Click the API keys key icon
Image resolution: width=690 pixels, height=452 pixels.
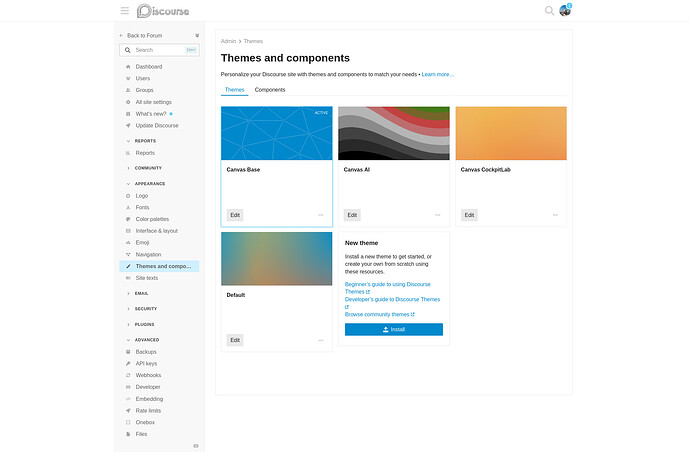click(128, 364)
